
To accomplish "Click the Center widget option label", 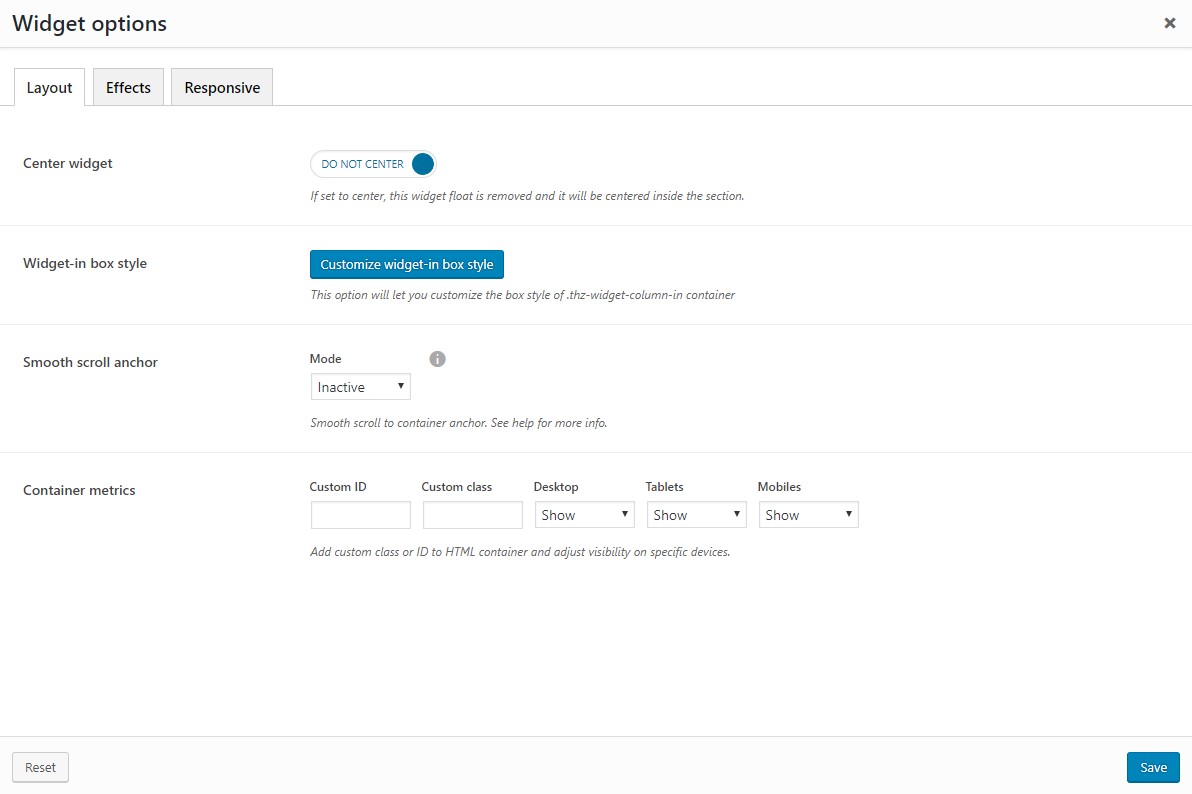I will tap(68, 163).
